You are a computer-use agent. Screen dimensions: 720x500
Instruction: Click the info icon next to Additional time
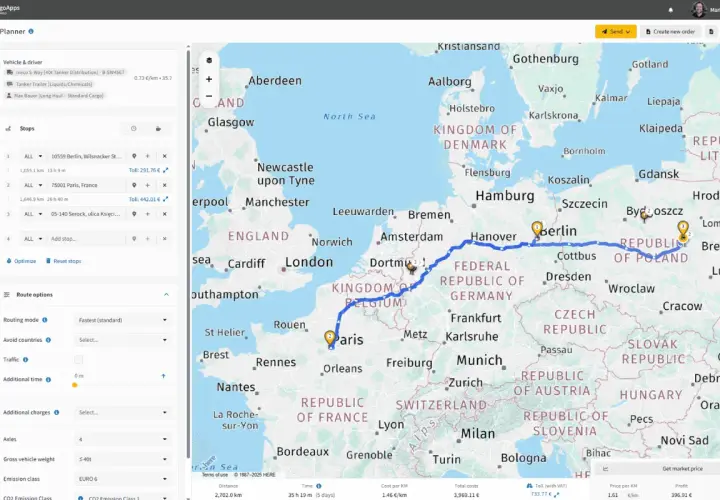point(48,380)
